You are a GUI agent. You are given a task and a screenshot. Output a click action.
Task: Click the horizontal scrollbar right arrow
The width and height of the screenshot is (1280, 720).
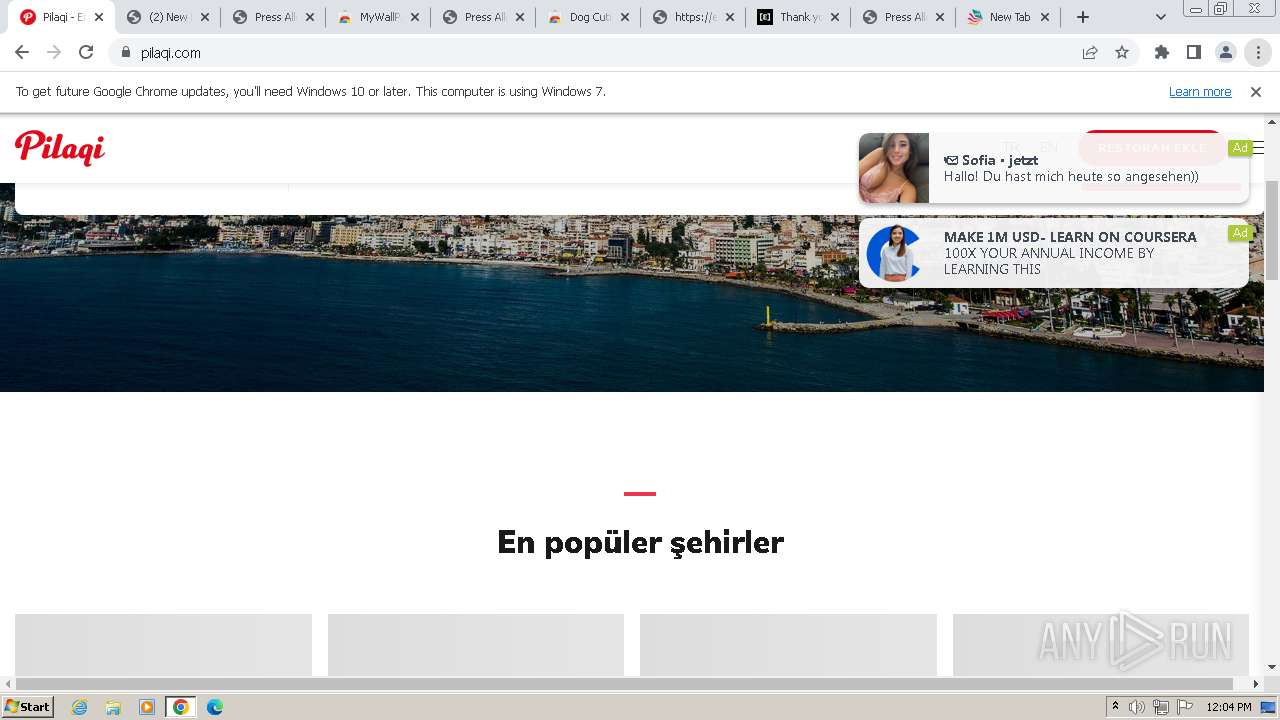point(1256,684)
